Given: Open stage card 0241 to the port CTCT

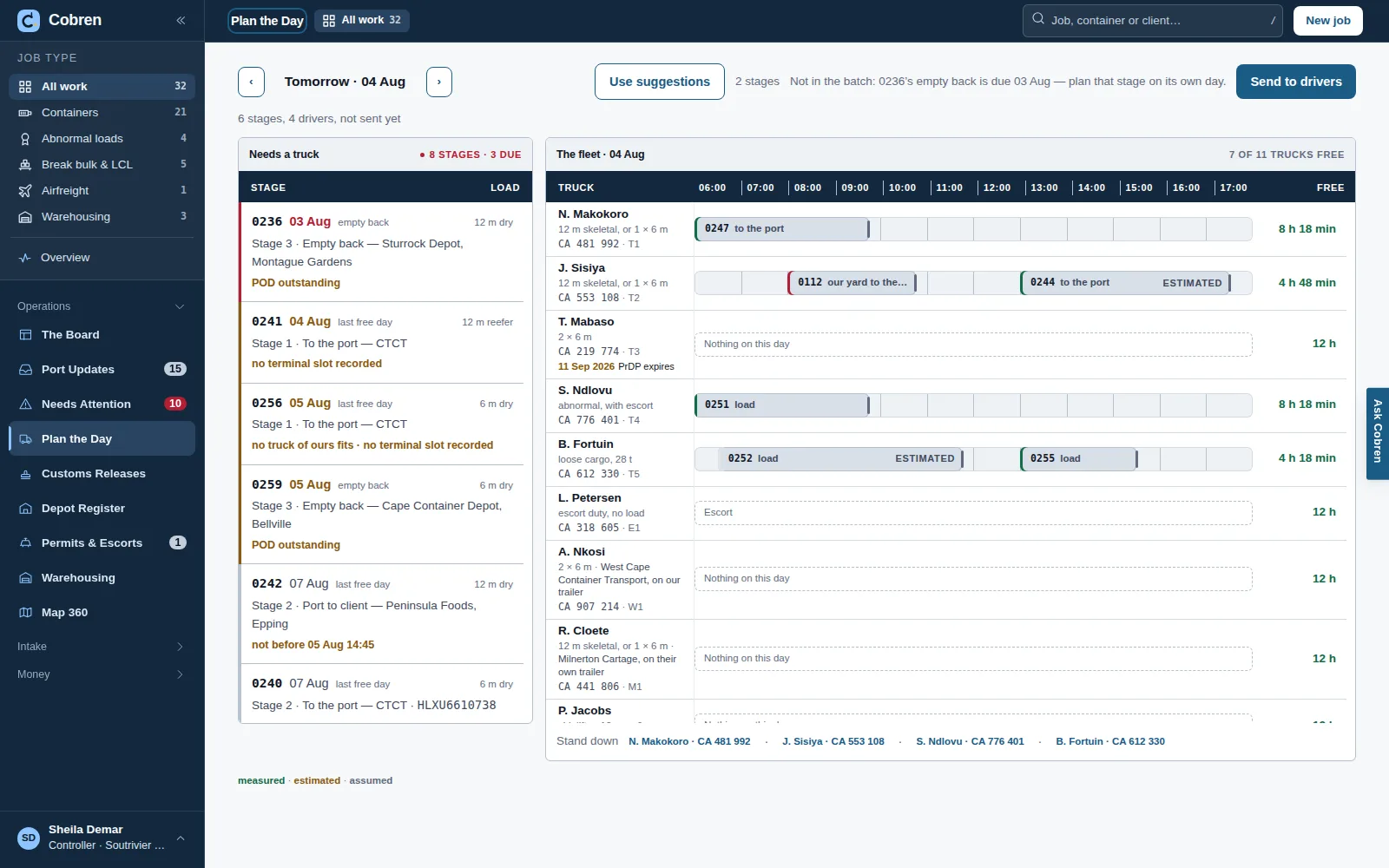Looking at the screenshot, I should click(382, 343).
